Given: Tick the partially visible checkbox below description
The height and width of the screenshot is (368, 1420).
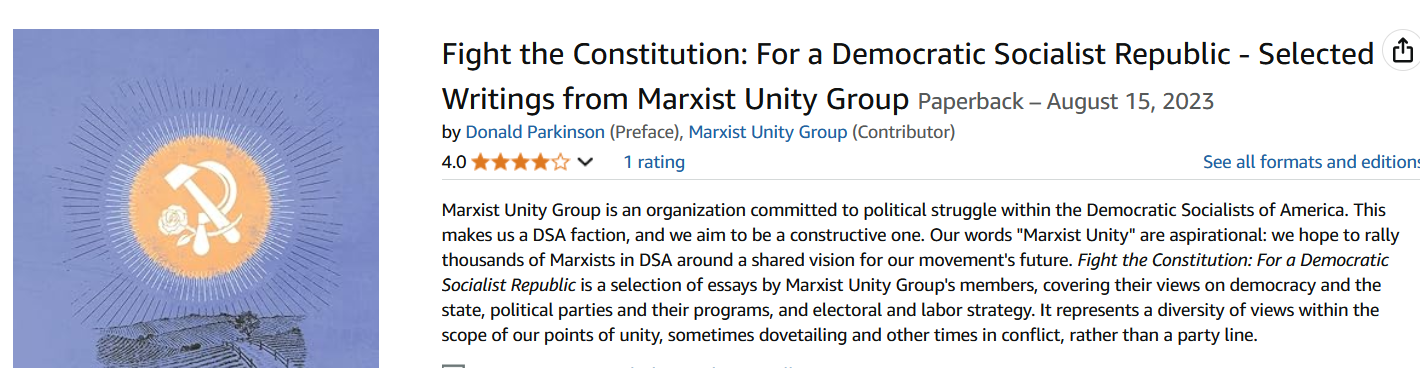Looking at the screenshot, I should [x=454, y=365].
